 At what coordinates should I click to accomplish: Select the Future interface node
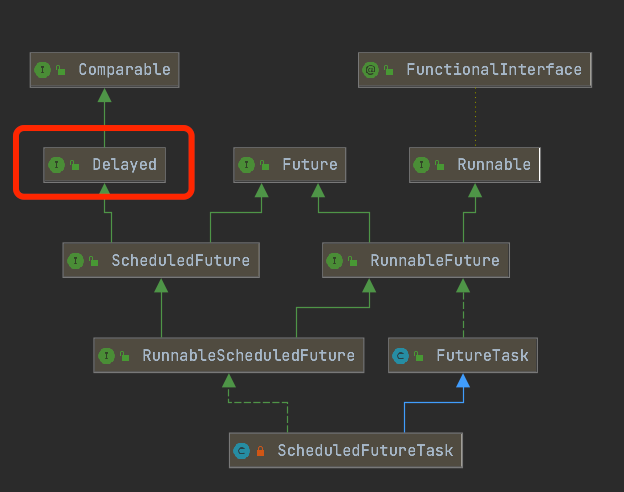290,165
